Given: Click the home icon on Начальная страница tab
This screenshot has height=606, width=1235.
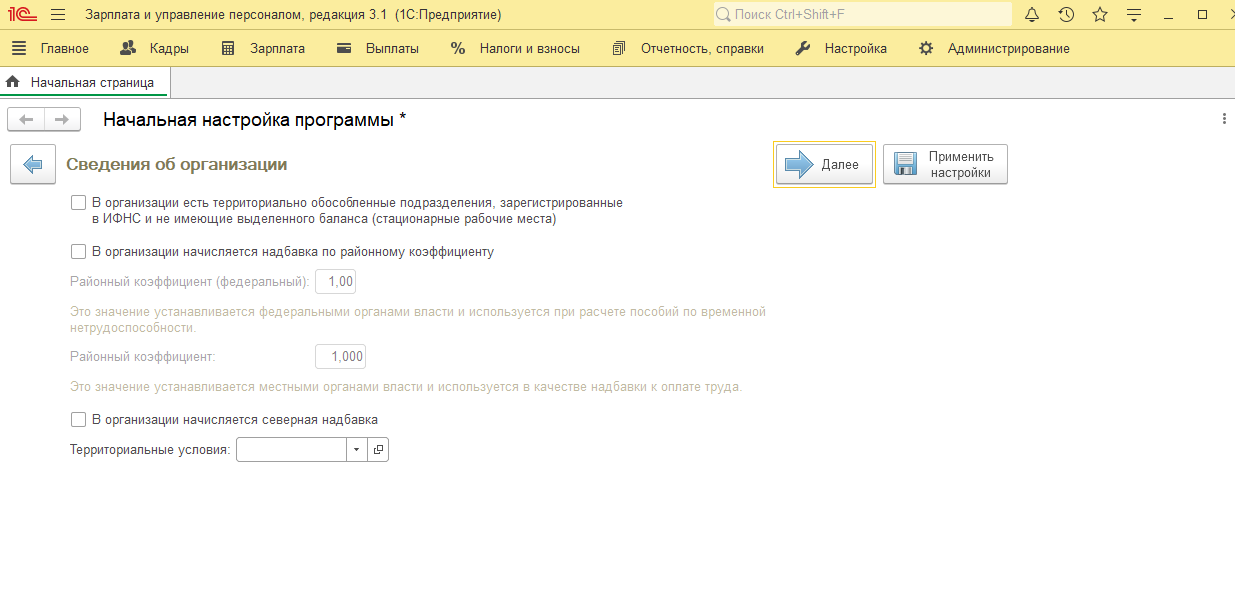Looking at the screenshot, I should [x=13, y=82].
